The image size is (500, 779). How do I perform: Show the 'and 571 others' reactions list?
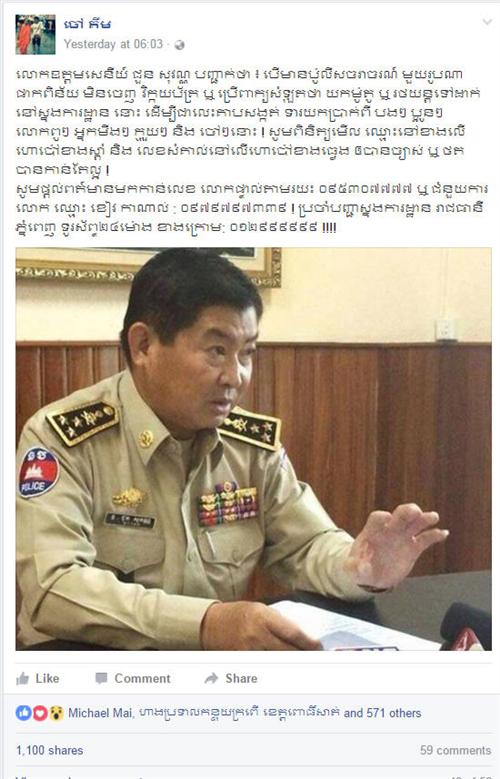[x=382, y=713]
